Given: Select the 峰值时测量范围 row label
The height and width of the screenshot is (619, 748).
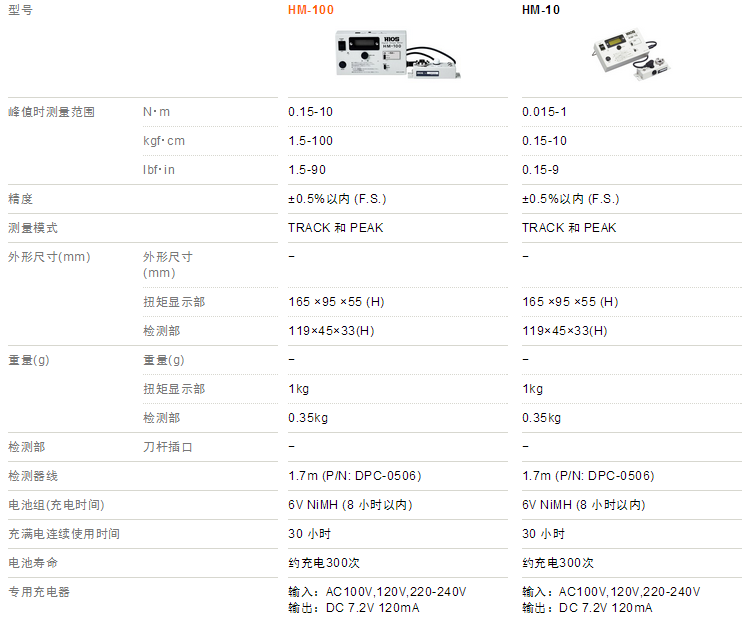Looking at the screenshot, I should [x=52, y=112].
